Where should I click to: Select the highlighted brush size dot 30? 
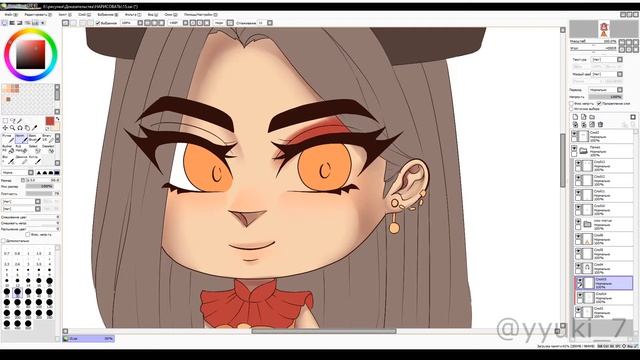17,291
